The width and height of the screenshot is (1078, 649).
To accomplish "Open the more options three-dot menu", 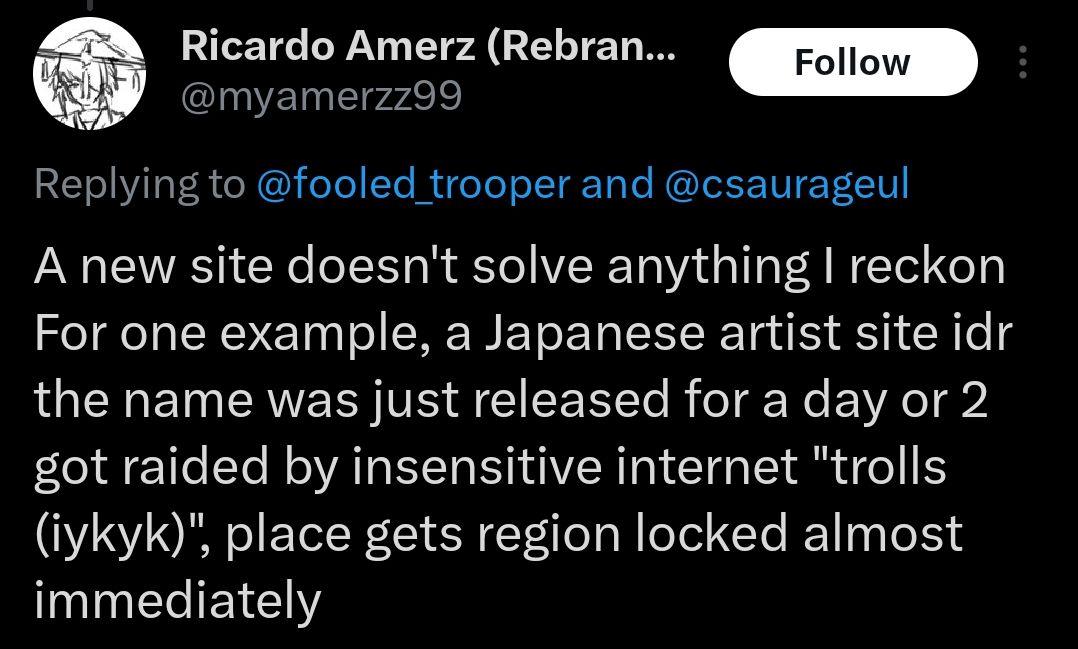I will pyautogui.click(x=1021, y=62).
